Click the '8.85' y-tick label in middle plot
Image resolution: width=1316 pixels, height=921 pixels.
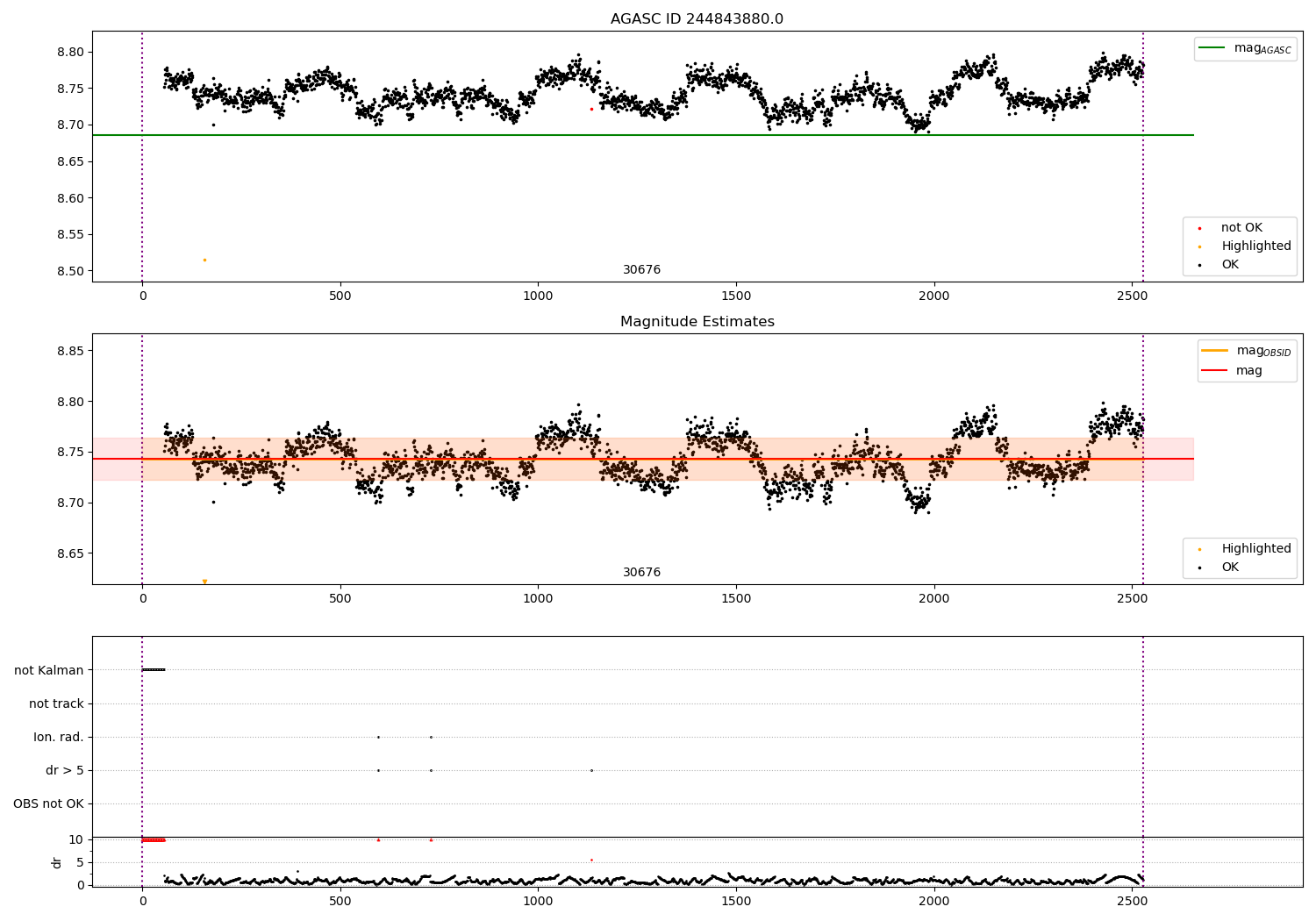(70, 351)
